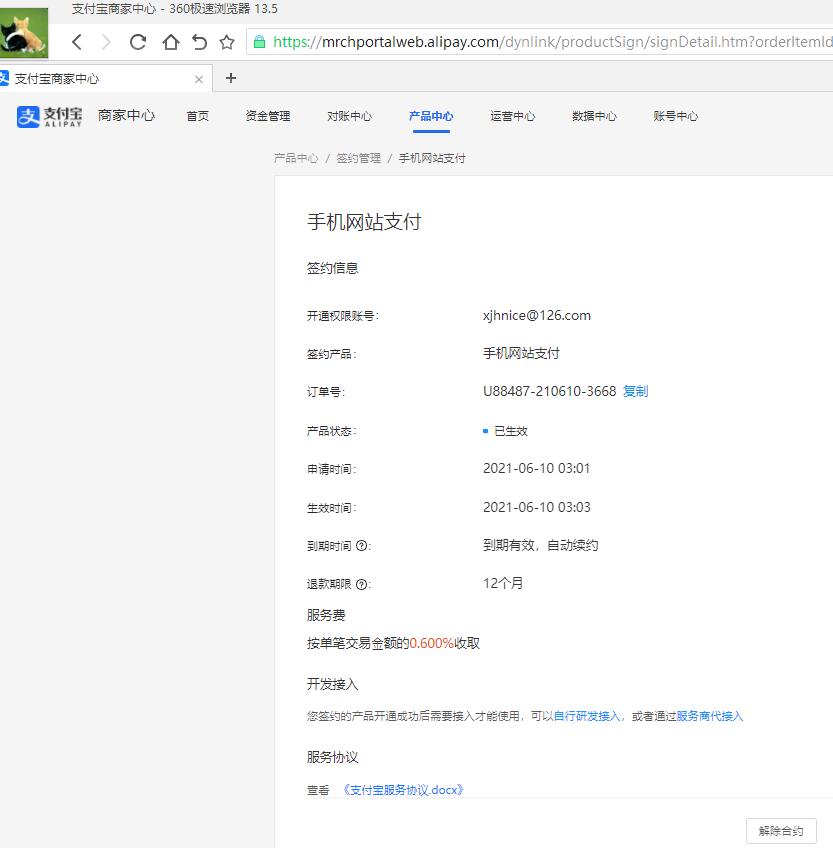Open a new browser tab
Viewport: 833px width, 848px height.
coord(231,78)
